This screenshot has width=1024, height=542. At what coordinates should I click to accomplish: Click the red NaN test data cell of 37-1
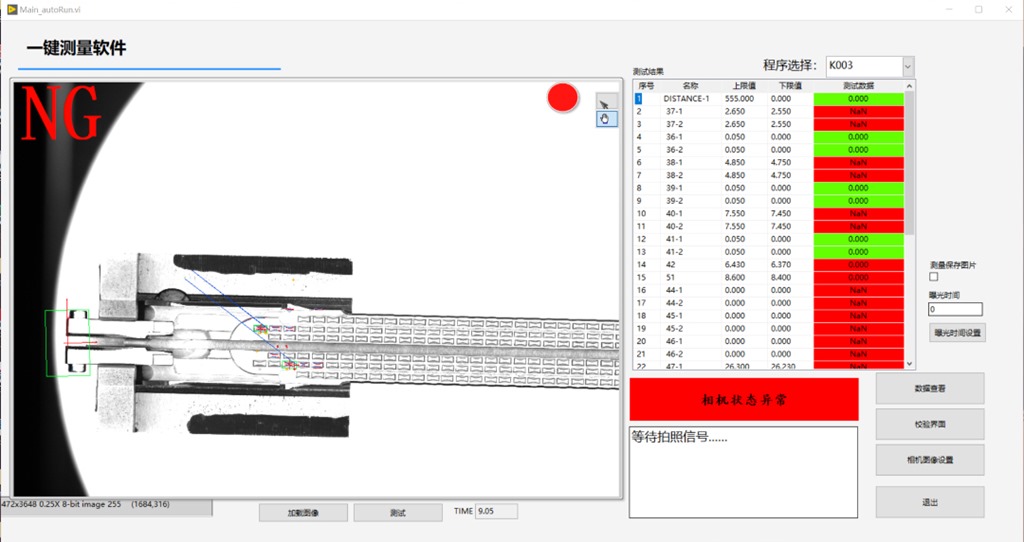(x=858, y=112)
